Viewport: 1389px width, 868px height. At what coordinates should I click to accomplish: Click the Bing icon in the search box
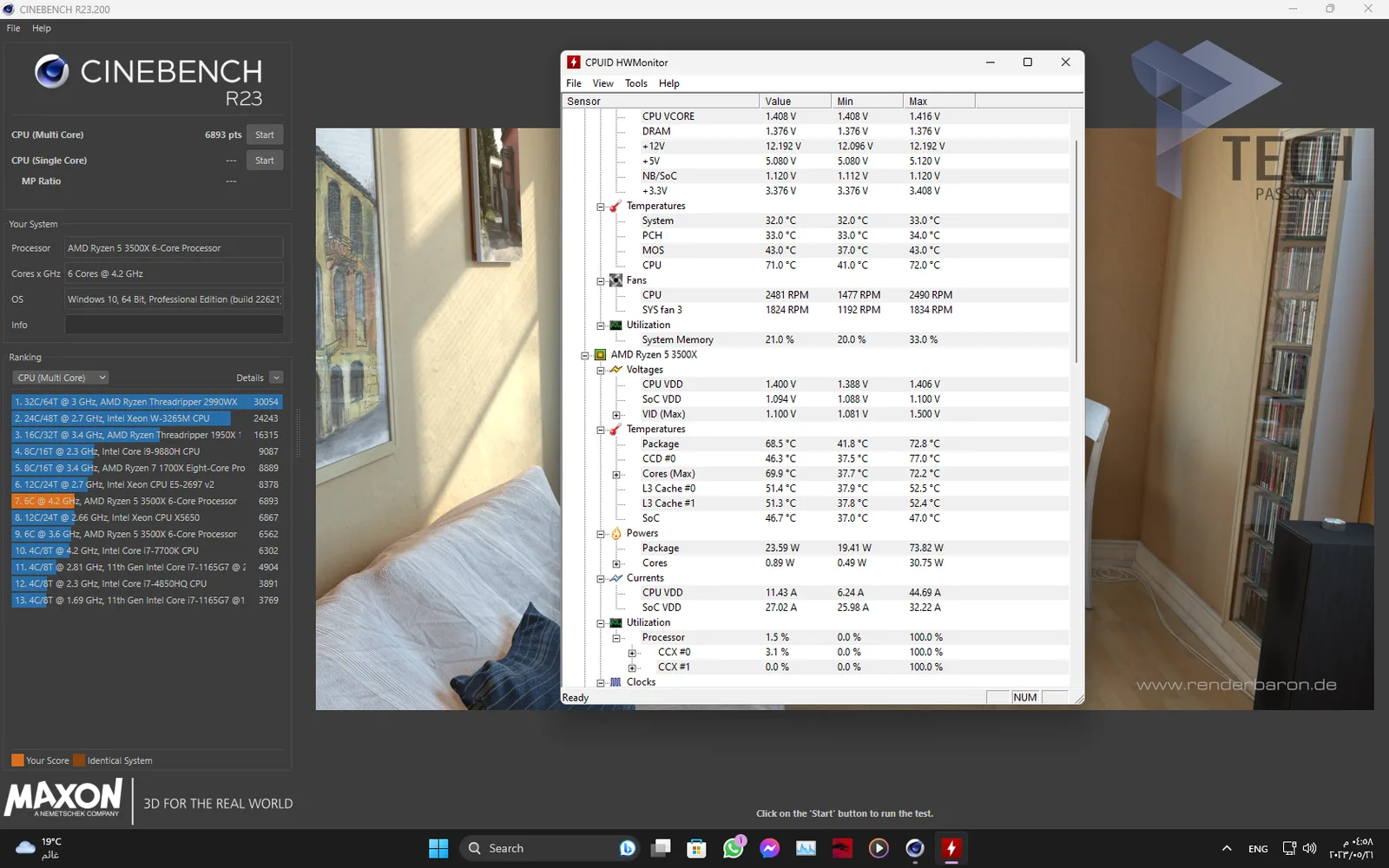click(x=627, y=848)
